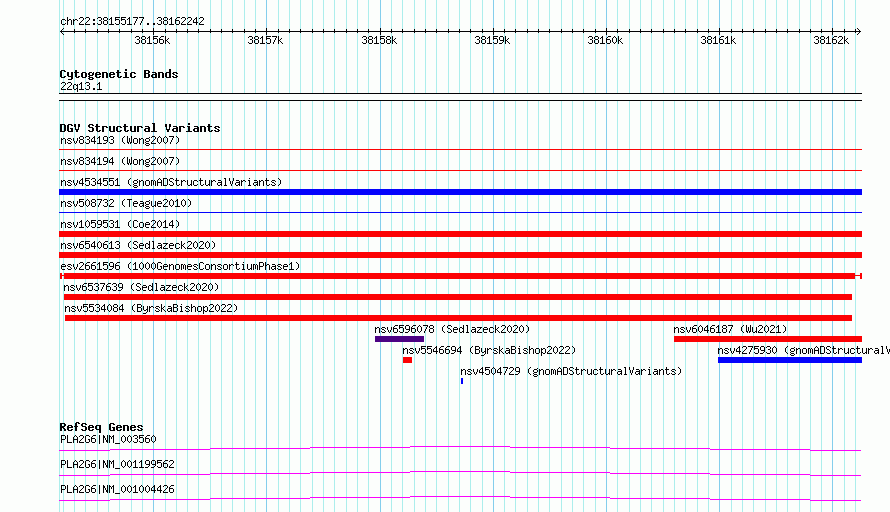Click the nsv834193 (Wong2007) variant label

point(120,140)
